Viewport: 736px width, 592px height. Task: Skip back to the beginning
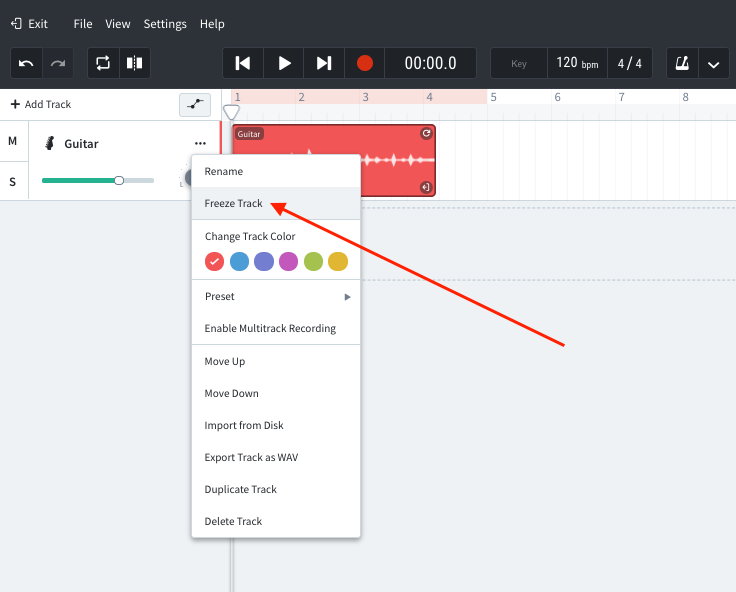pyautogui.click(x=243, y=63)
